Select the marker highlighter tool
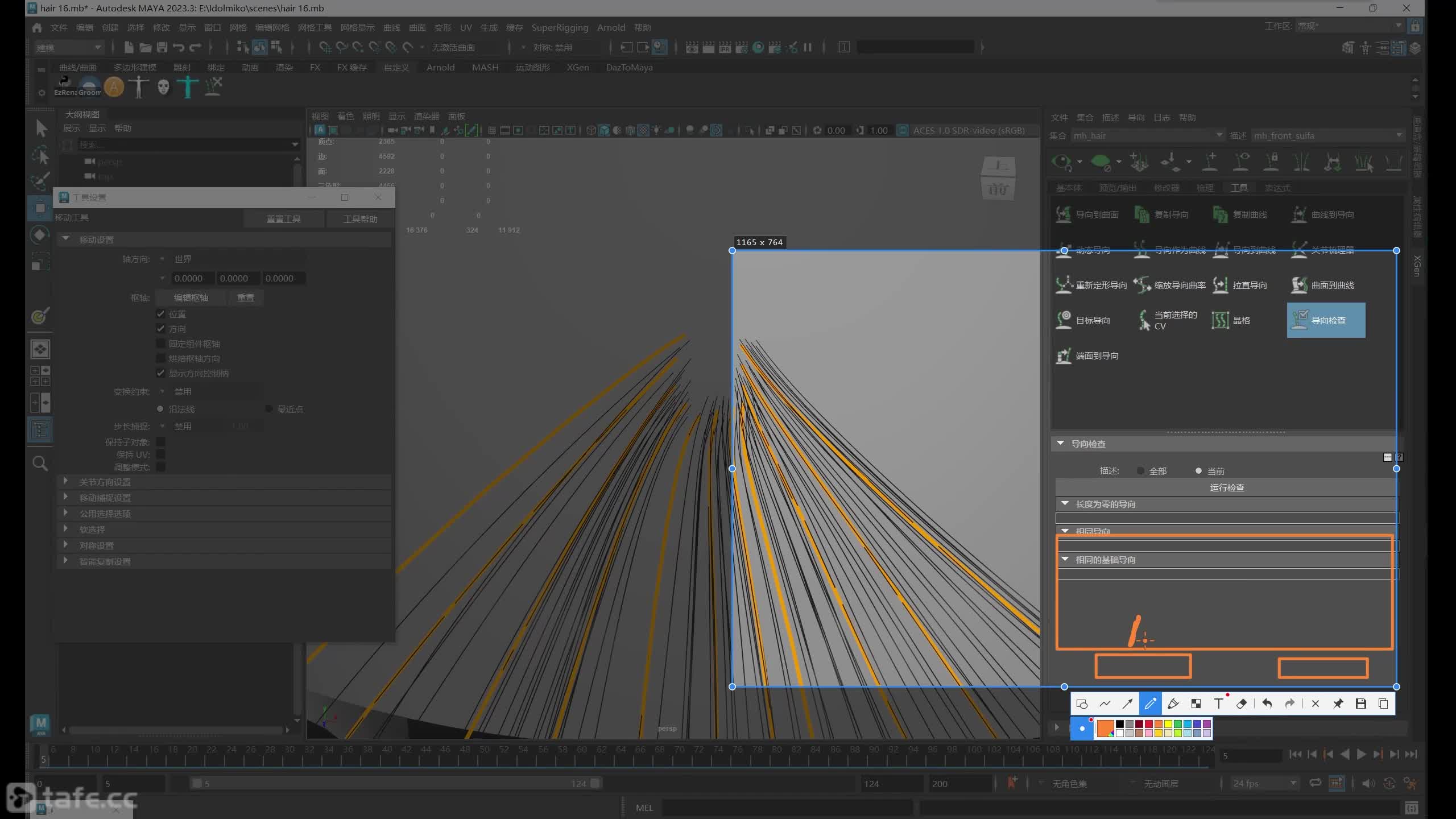 tap(1173, 704)
